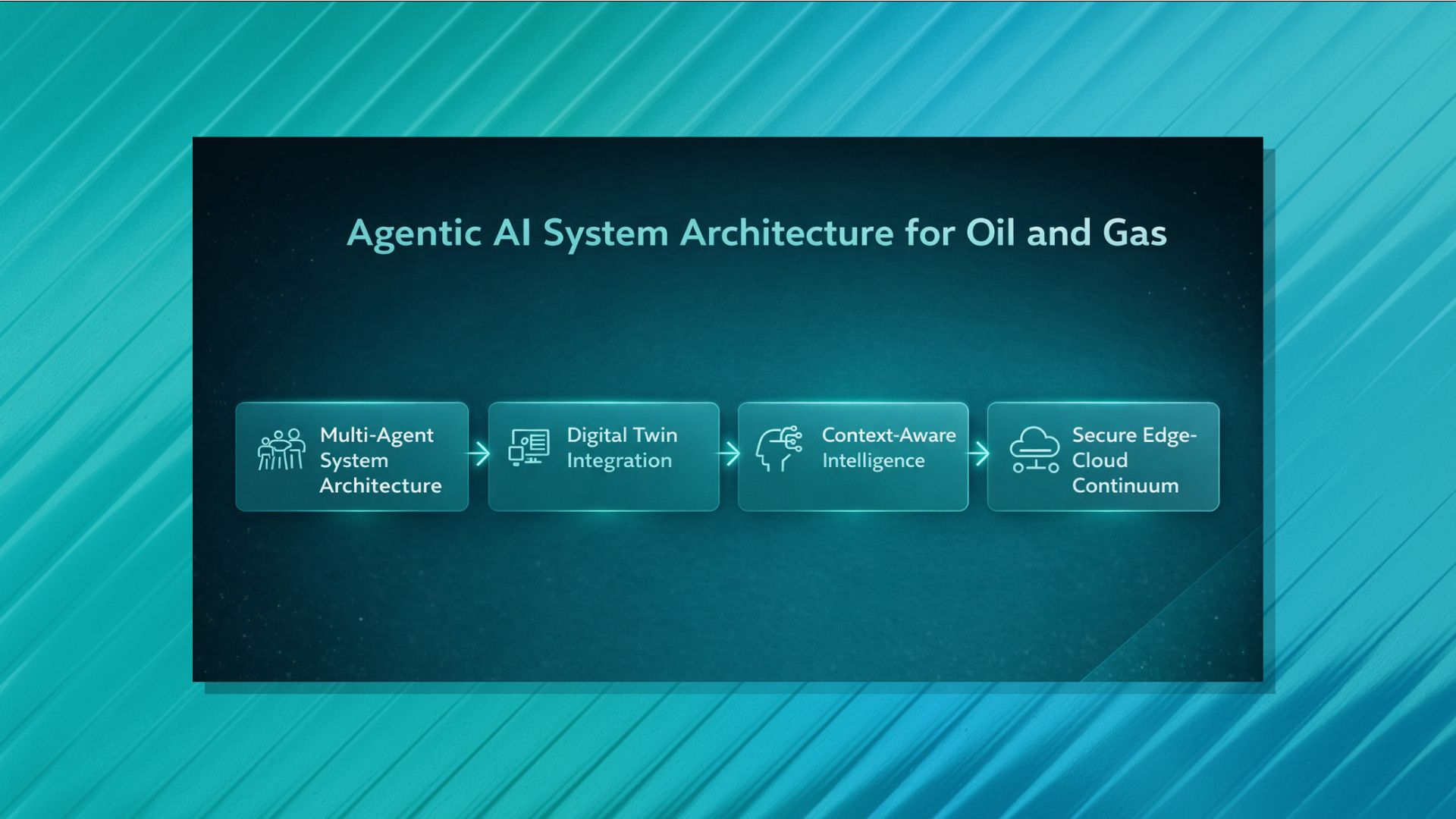Screen dimensions: 1456x819
Task: Select the 'Secure Edge-Cloud Continuum' label
Action: [1134, 460]
